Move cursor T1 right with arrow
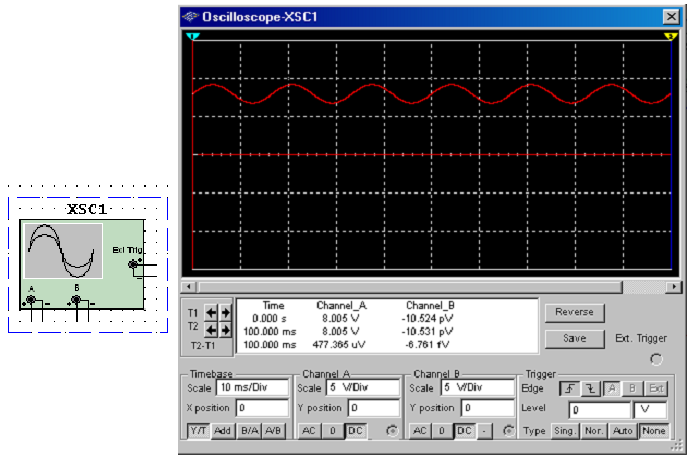Screen dimensions: 687x455 tap(224, 312)
